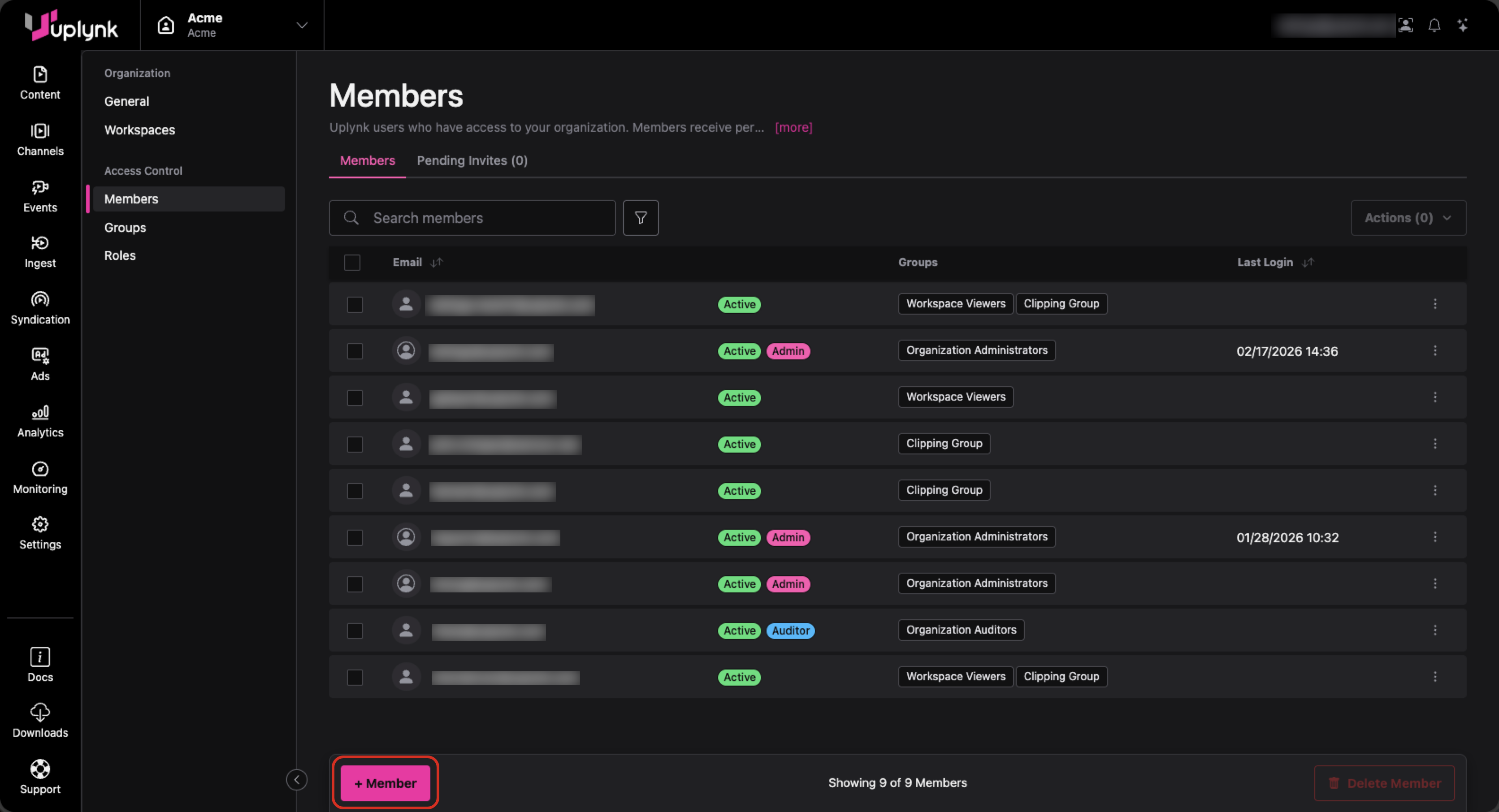1499x812 pixels.
Task: Open three-dot menu for the Auditor member
Action: coord(1434,630)
